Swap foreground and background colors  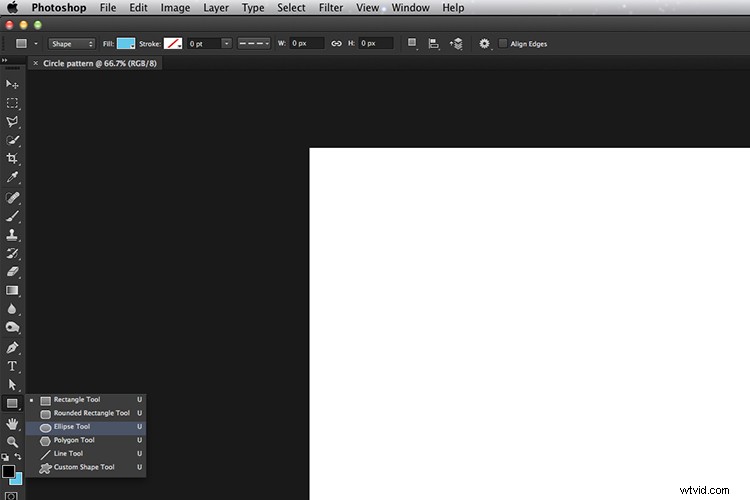point(18,457)
